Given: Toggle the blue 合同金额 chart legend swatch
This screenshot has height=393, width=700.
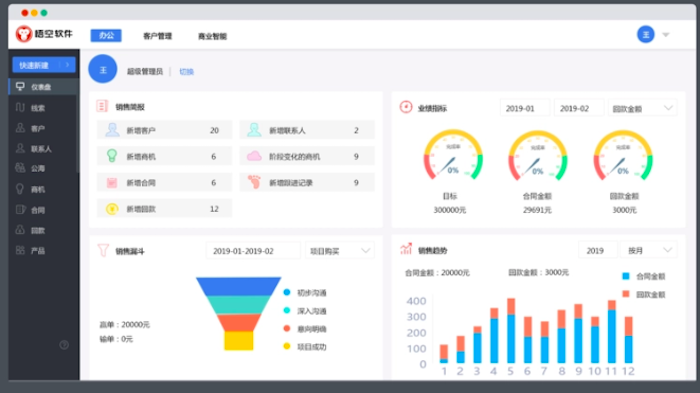Looking at the screenshot, I should (626, 276).
